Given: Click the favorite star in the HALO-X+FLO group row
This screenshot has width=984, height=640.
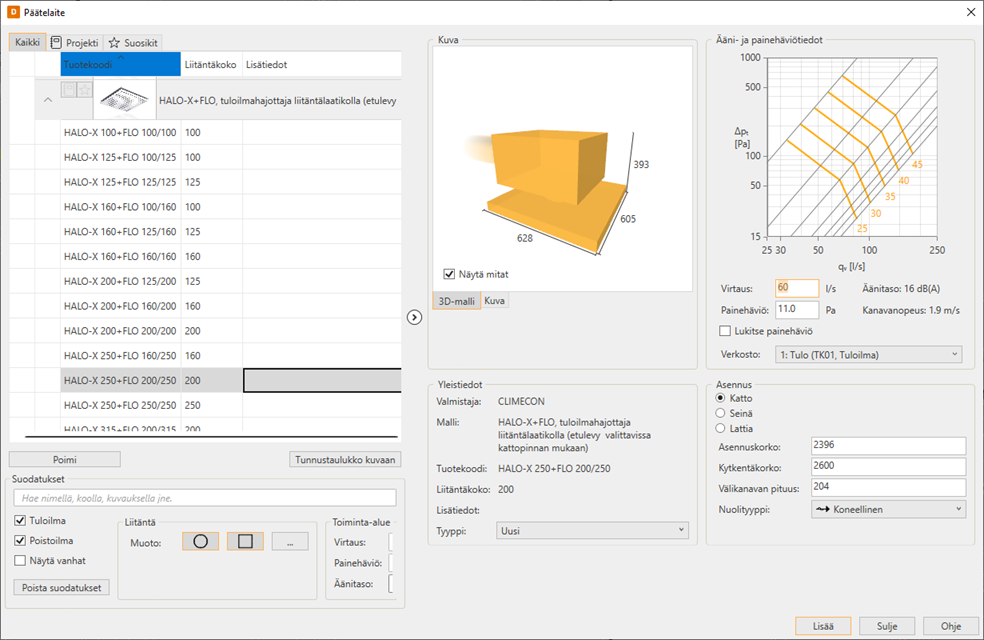Looking at the screenshot, I should [x=85, y=90].
